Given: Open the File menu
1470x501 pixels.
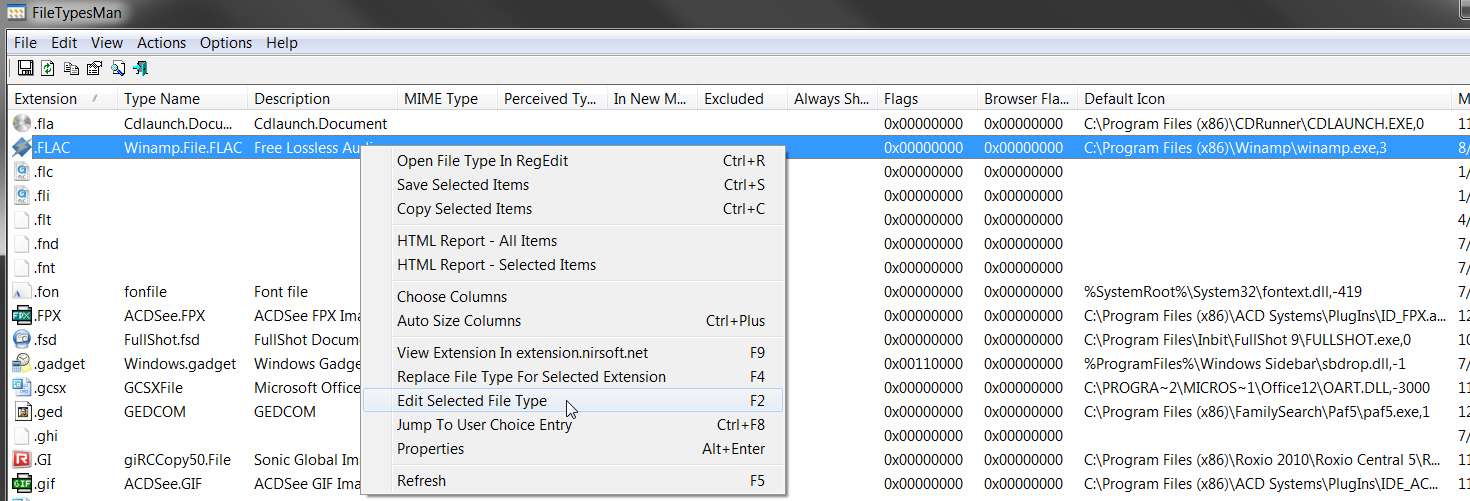Looking at the screenshot, I should (25, 43).
